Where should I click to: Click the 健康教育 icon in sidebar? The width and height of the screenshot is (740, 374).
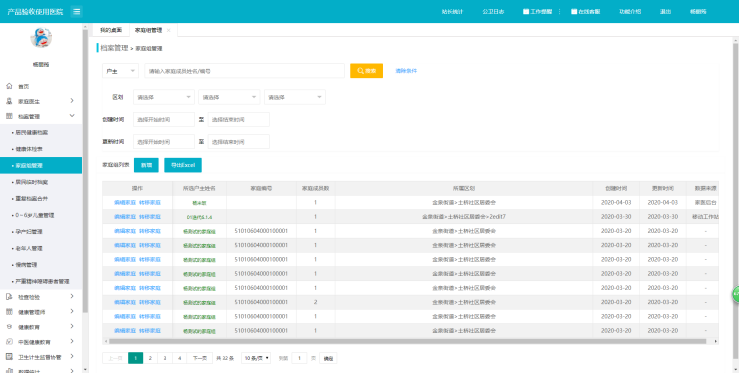click(x=9, y=327)
